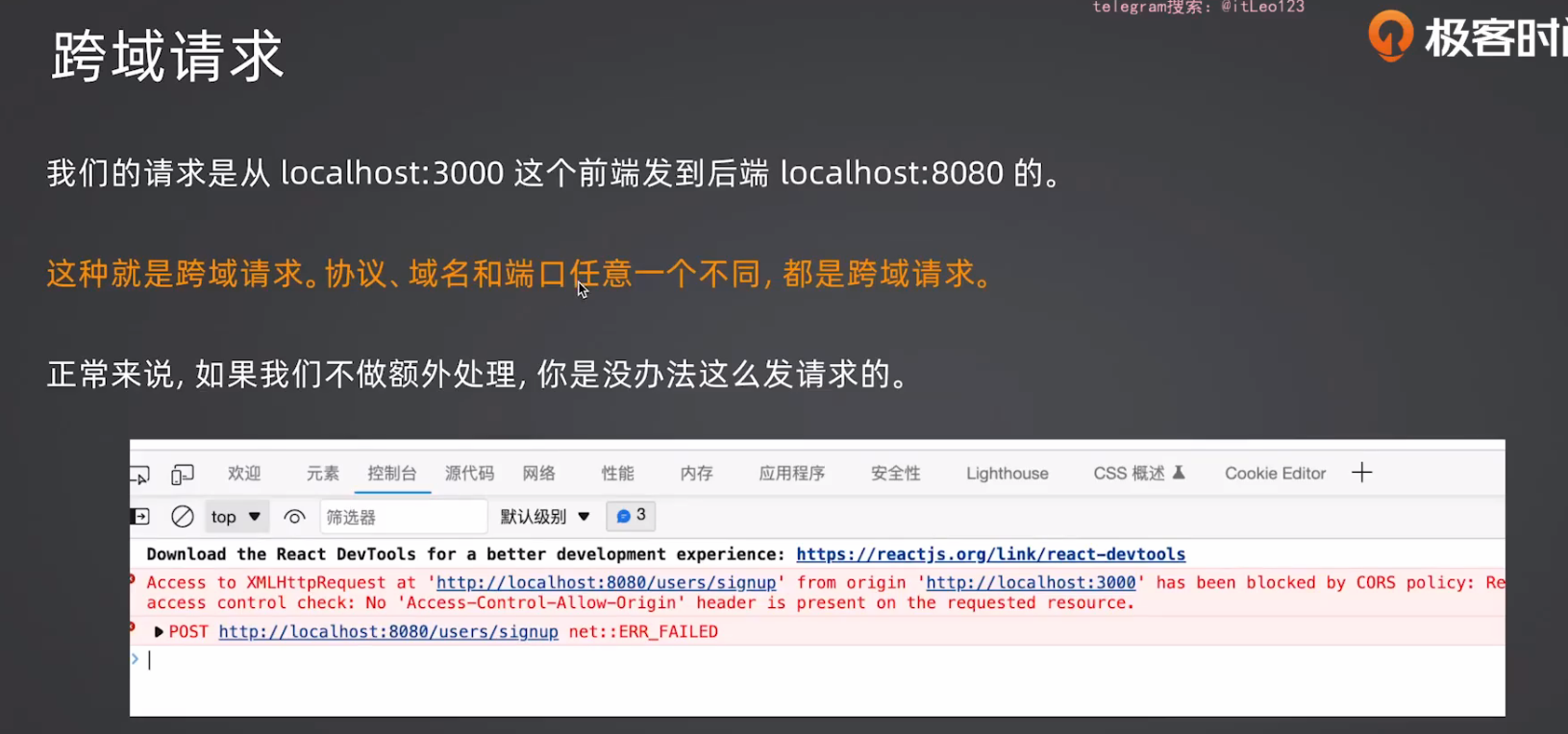
Task: Click the 跨域请求 slide title
Action: point(168,56)
